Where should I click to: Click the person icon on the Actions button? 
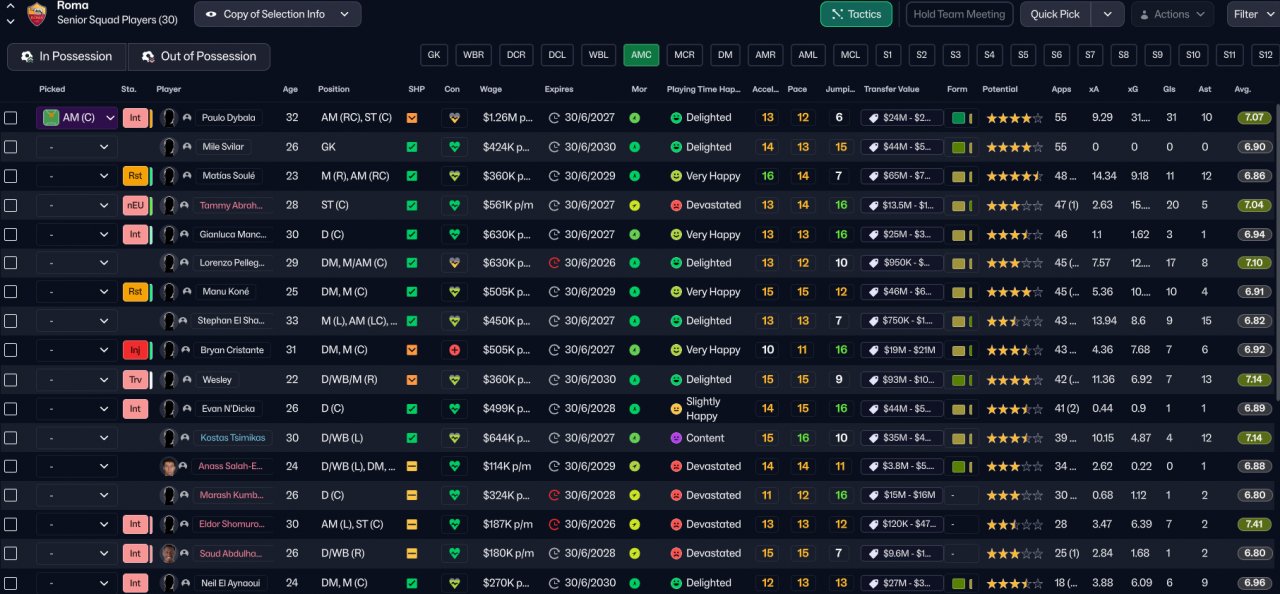coord(1143,14)
